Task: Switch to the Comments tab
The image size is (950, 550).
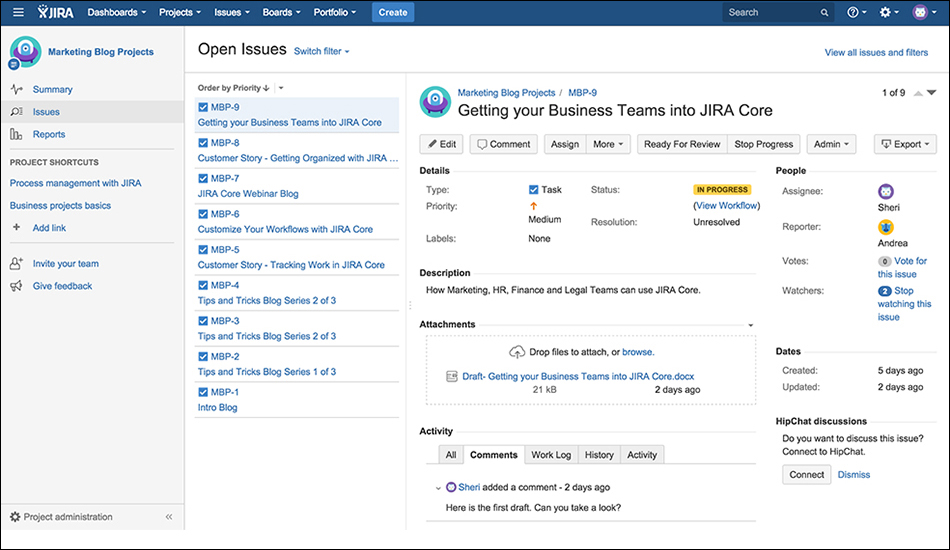Action: coord(494,455)
